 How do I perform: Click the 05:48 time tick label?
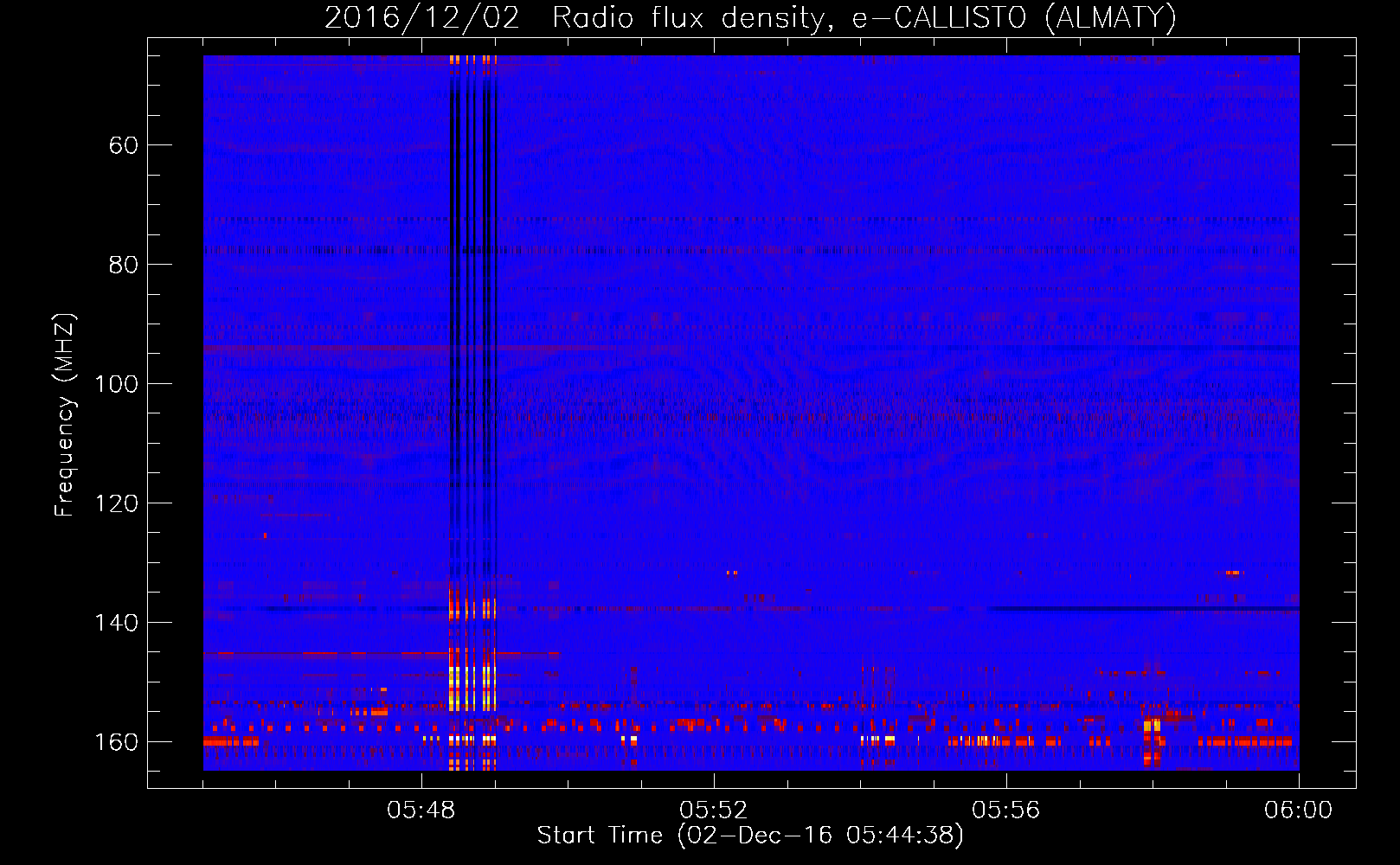coord(421,810)
